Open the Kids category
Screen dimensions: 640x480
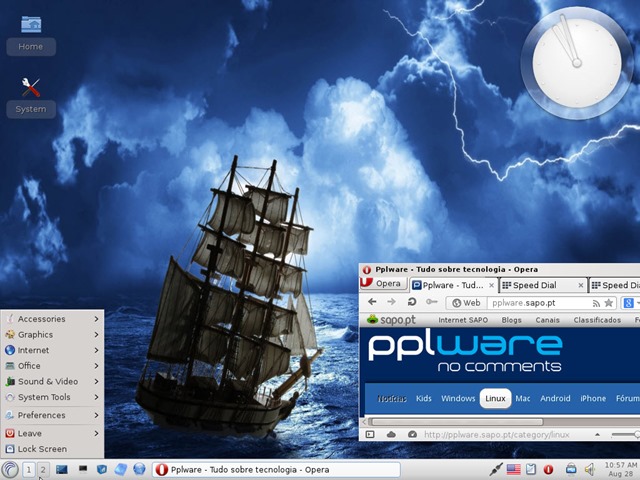(424, 399)
